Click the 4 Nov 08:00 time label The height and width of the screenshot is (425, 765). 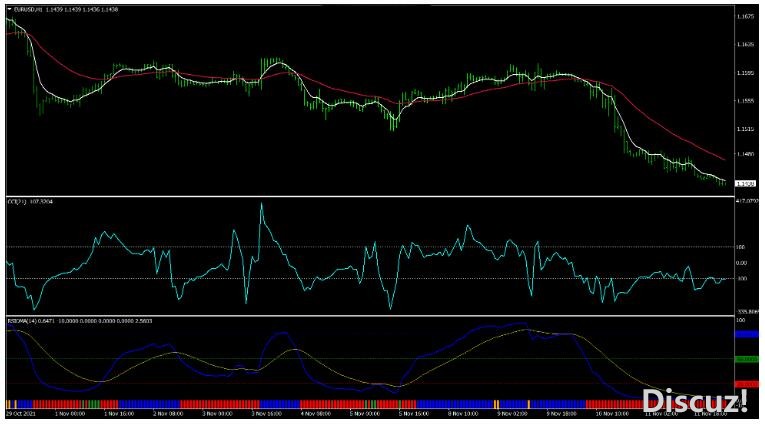point(316,414)
